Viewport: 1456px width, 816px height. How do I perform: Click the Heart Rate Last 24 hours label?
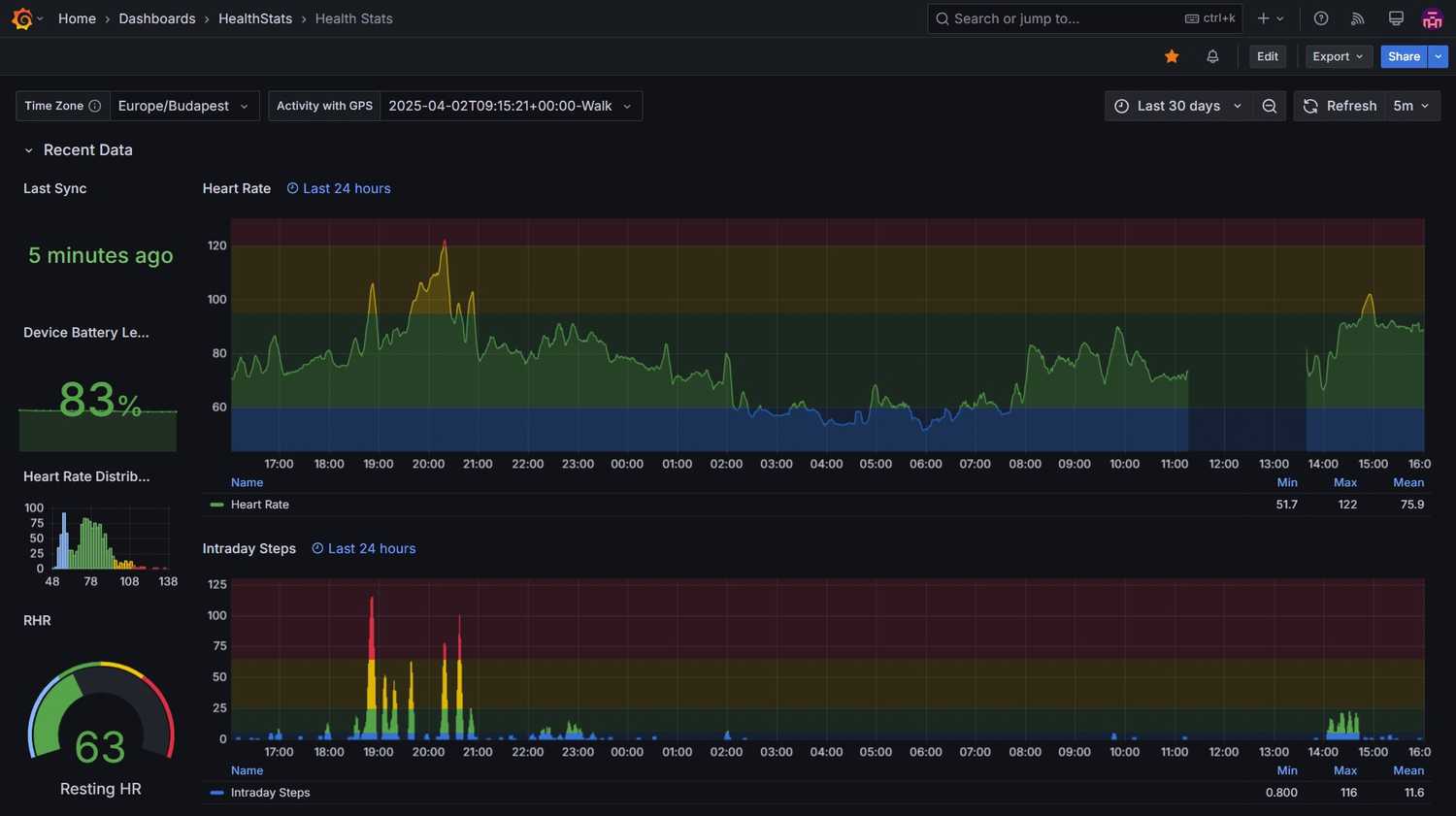pyautogui.click(x=347, y=188)
